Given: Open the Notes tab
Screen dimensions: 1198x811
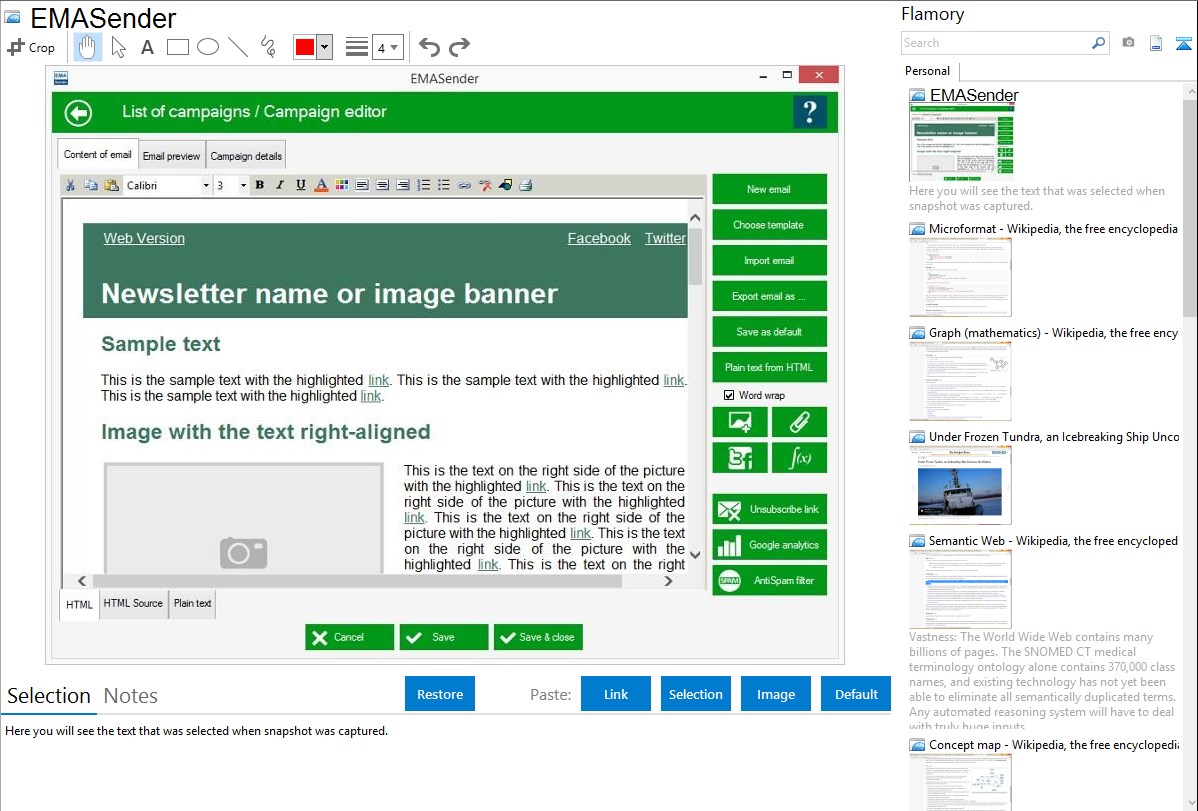Looking at the screenshot, I should 131,696.
